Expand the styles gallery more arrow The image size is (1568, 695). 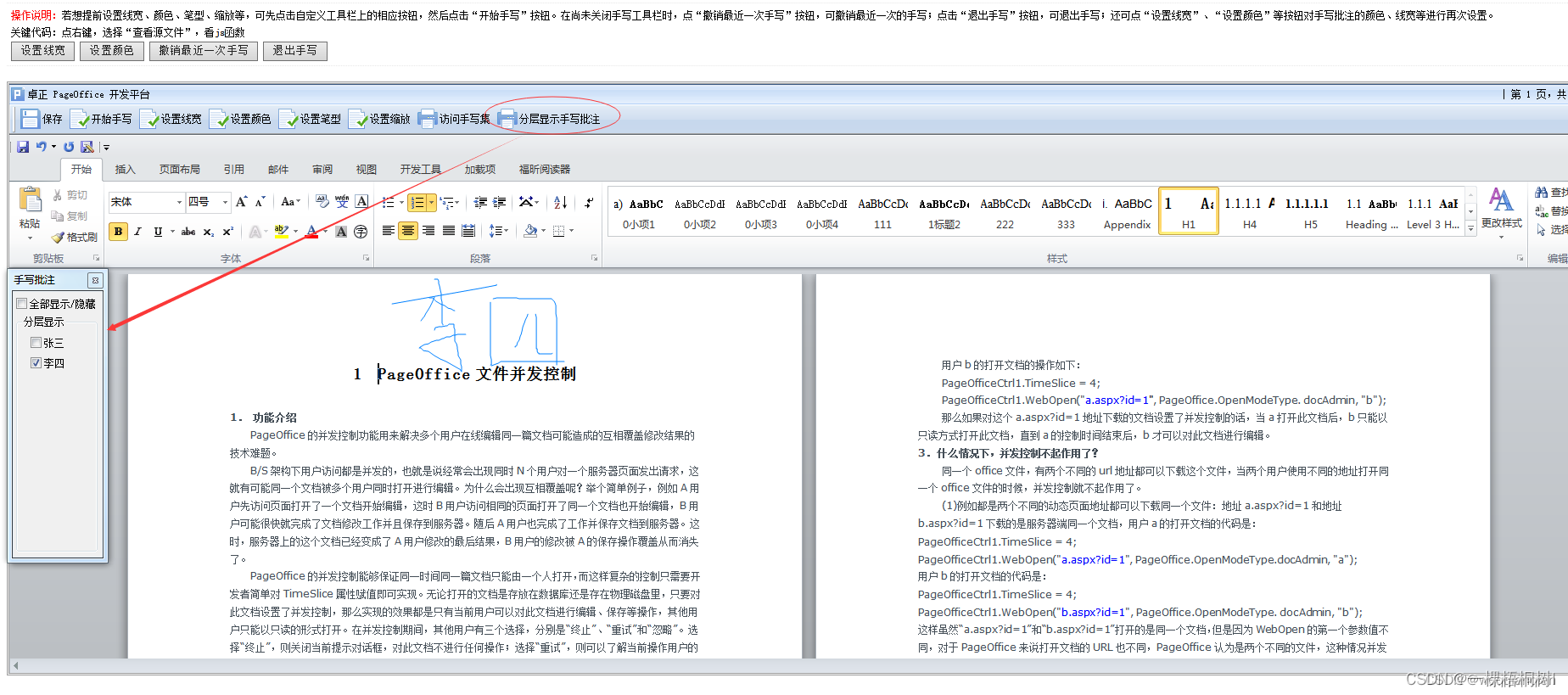coord(1471,229)
